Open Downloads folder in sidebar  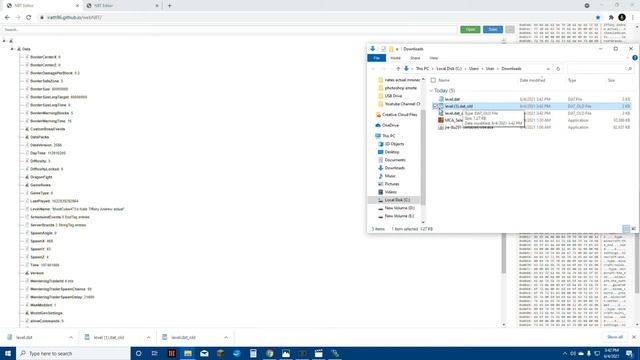point(391,168)
